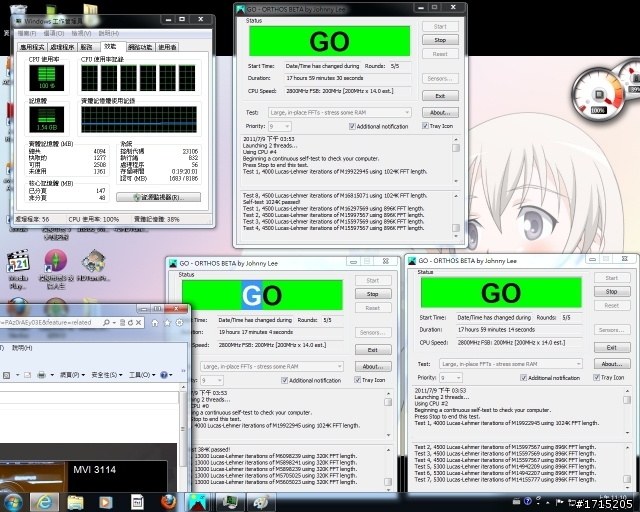The width and height of the screenshot is (640, 512).
Task: Open the Windows Explorer folder on the taskbar
Action: point(75,502)
